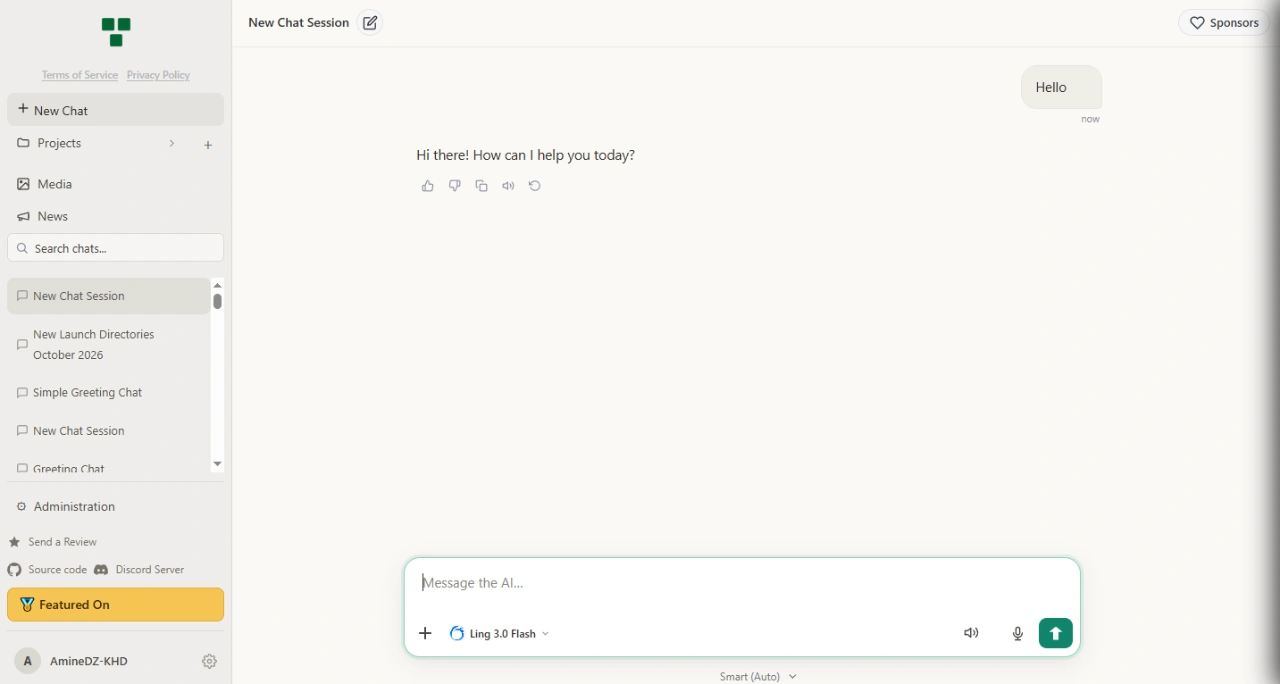Open Simple Greeting Chat
The height and width of the screenshot is (684, 1280).
(x=108, y=393)
